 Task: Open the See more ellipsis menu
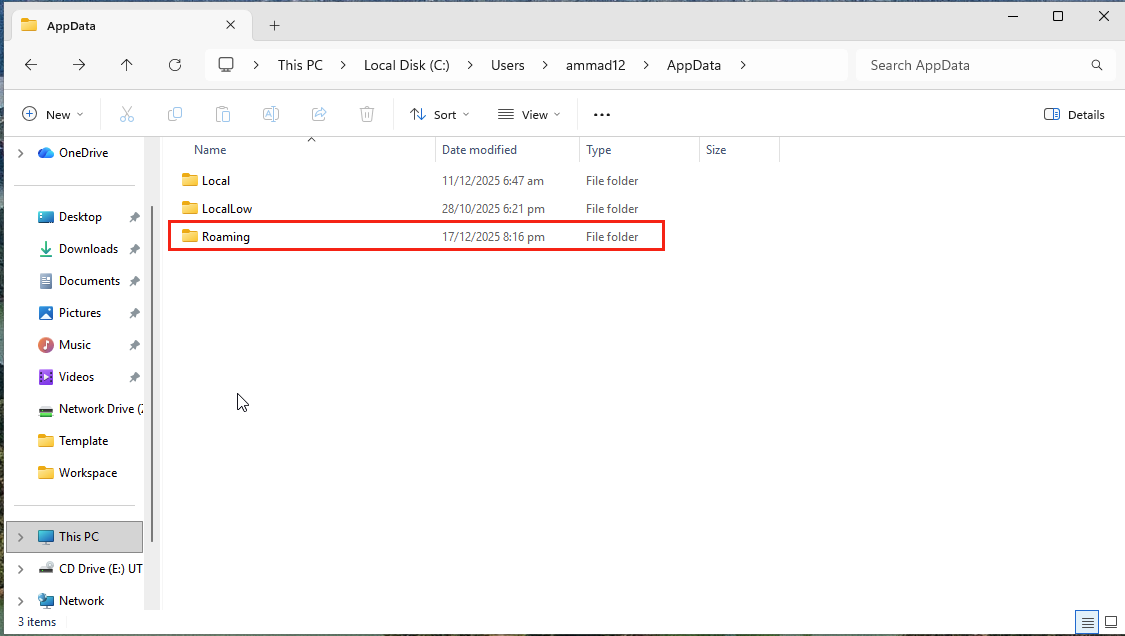point(601,114)
